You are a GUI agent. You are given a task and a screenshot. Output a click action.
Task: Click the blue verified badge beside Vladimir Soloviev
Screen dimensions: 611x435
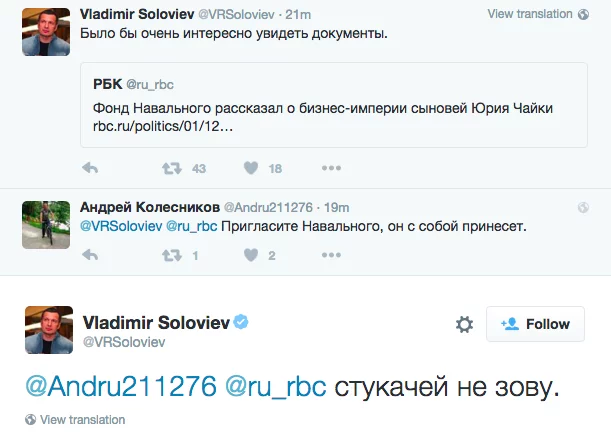click(240, 321)
